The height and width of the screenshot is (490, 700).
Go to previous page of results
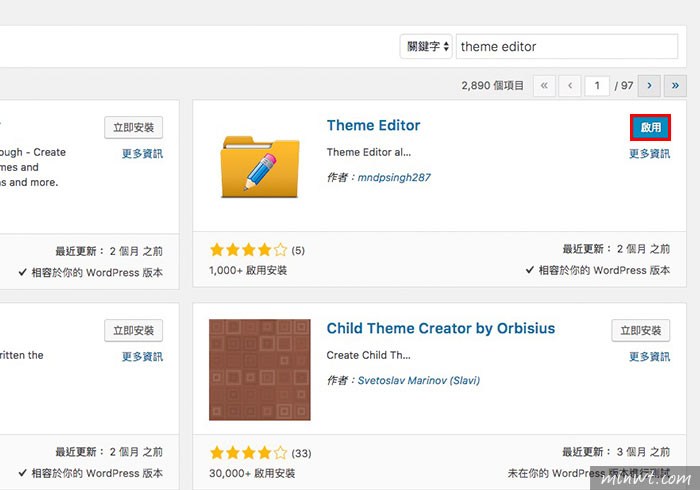(570, 86)
